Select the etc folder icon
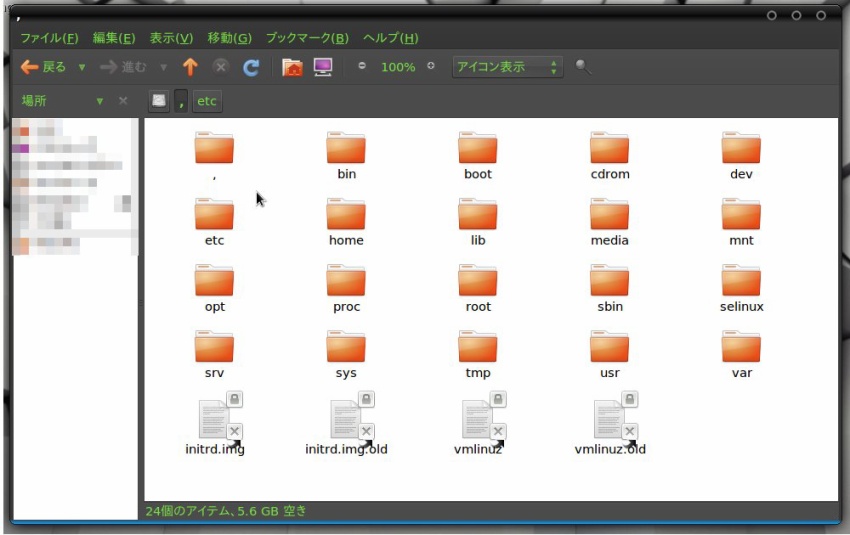The width and height of the screenshot is (850, 535). (215, 215)
